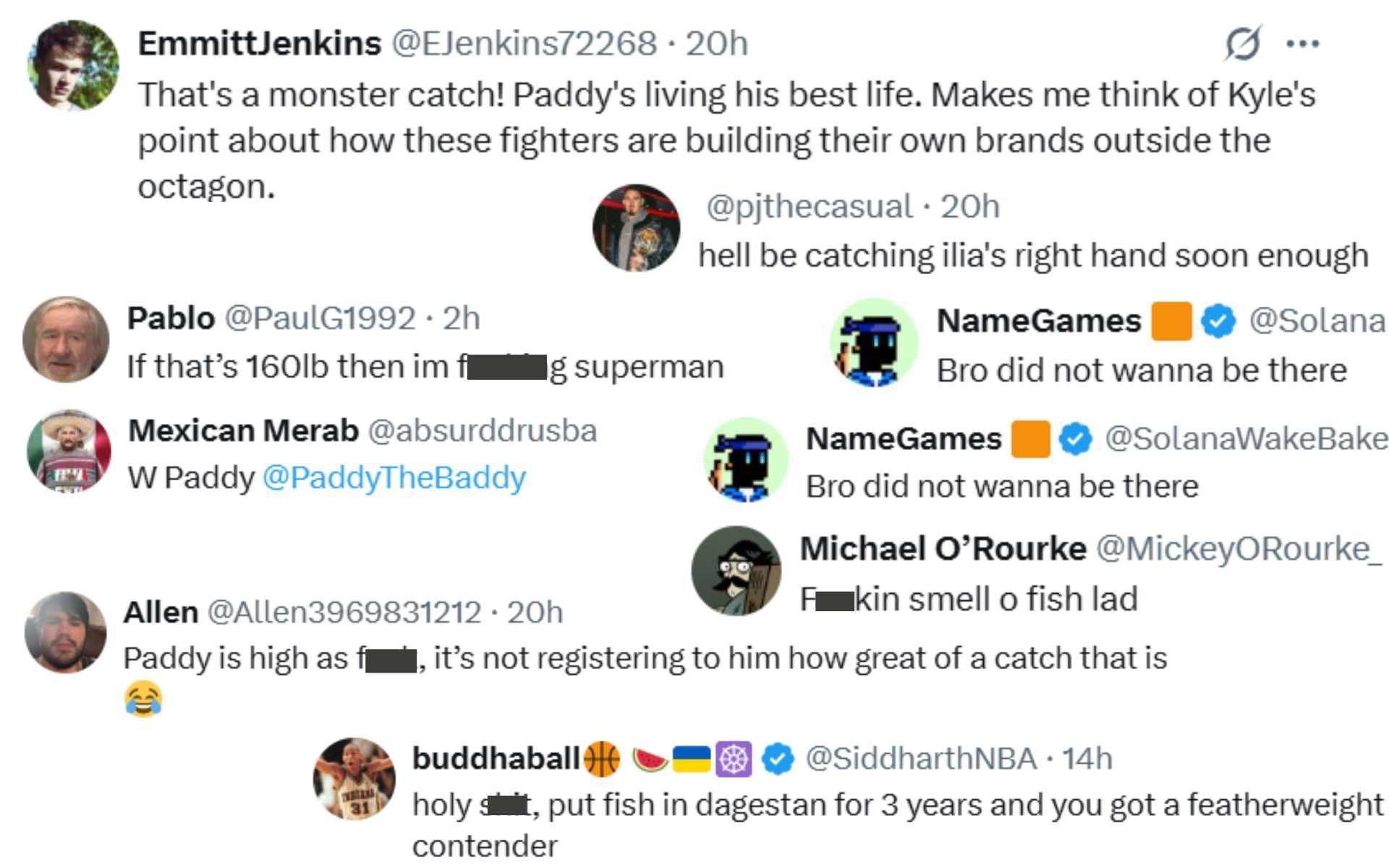
Task: Click the 14h timestamp on buddhaball's tweet
Action: [1087, 759]
